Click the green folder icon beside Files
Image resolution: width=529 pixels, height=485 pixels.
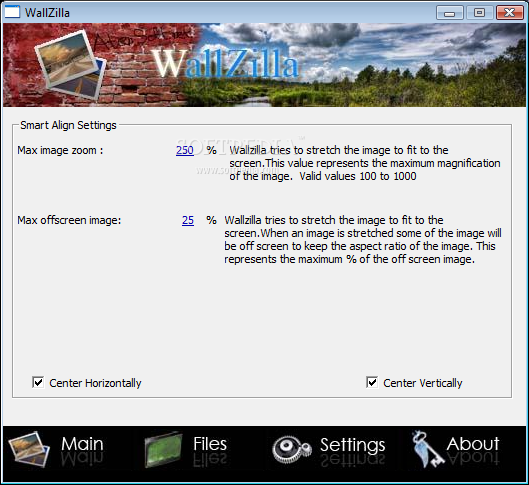point(163,450)
